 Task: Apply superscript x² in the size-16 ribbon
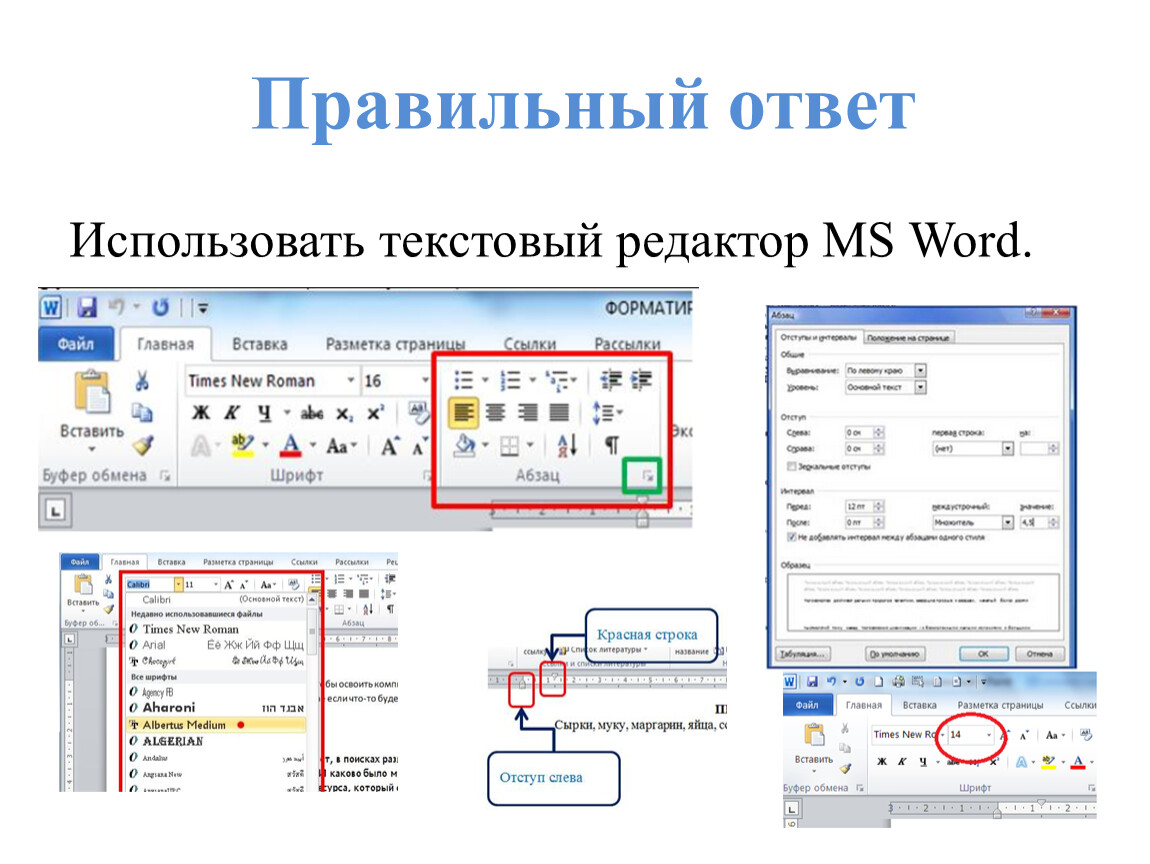tap(376, 412)
